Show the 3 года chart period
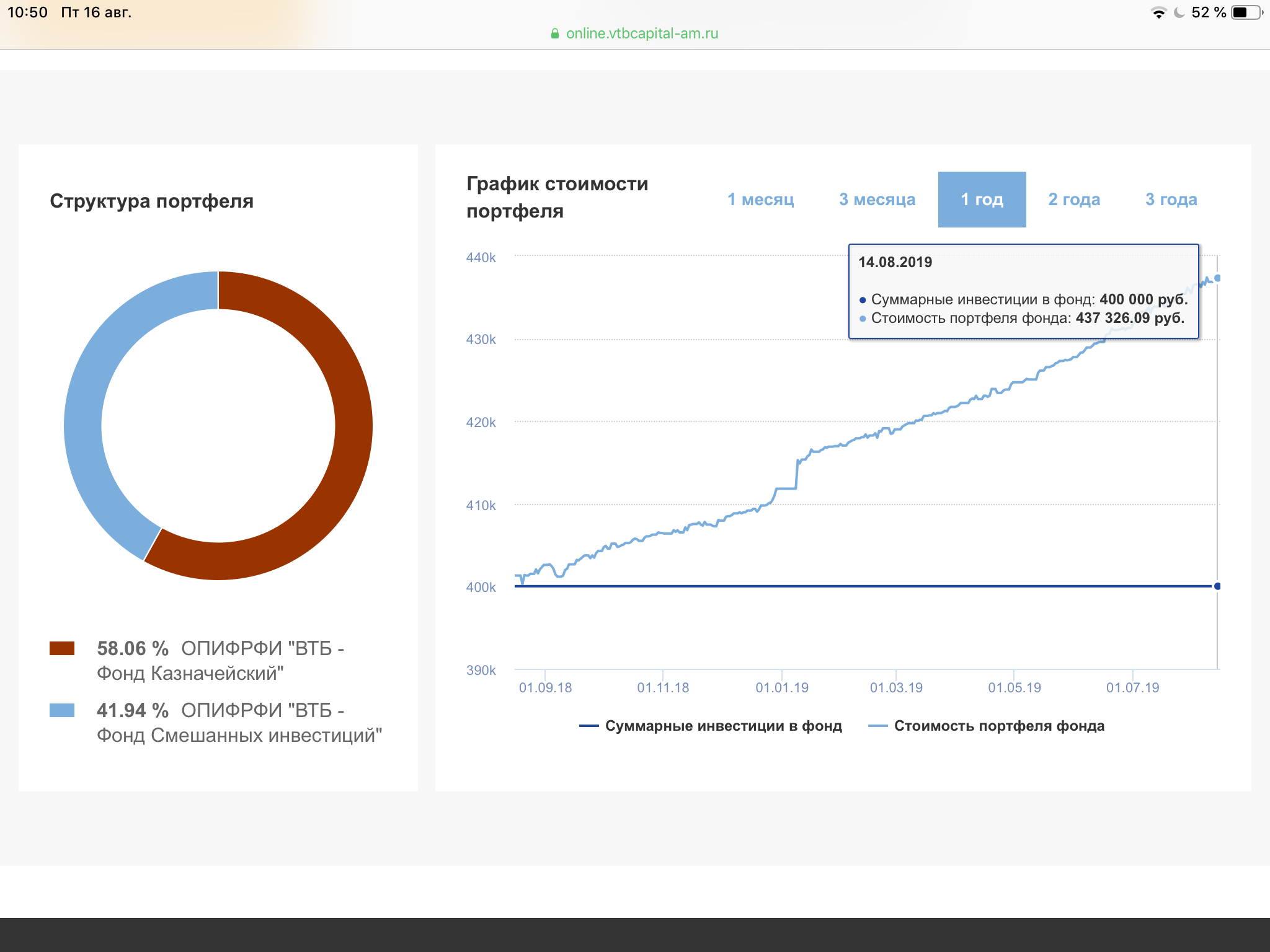Viewport: 1270px width, 952px height. click(1171, 200)
